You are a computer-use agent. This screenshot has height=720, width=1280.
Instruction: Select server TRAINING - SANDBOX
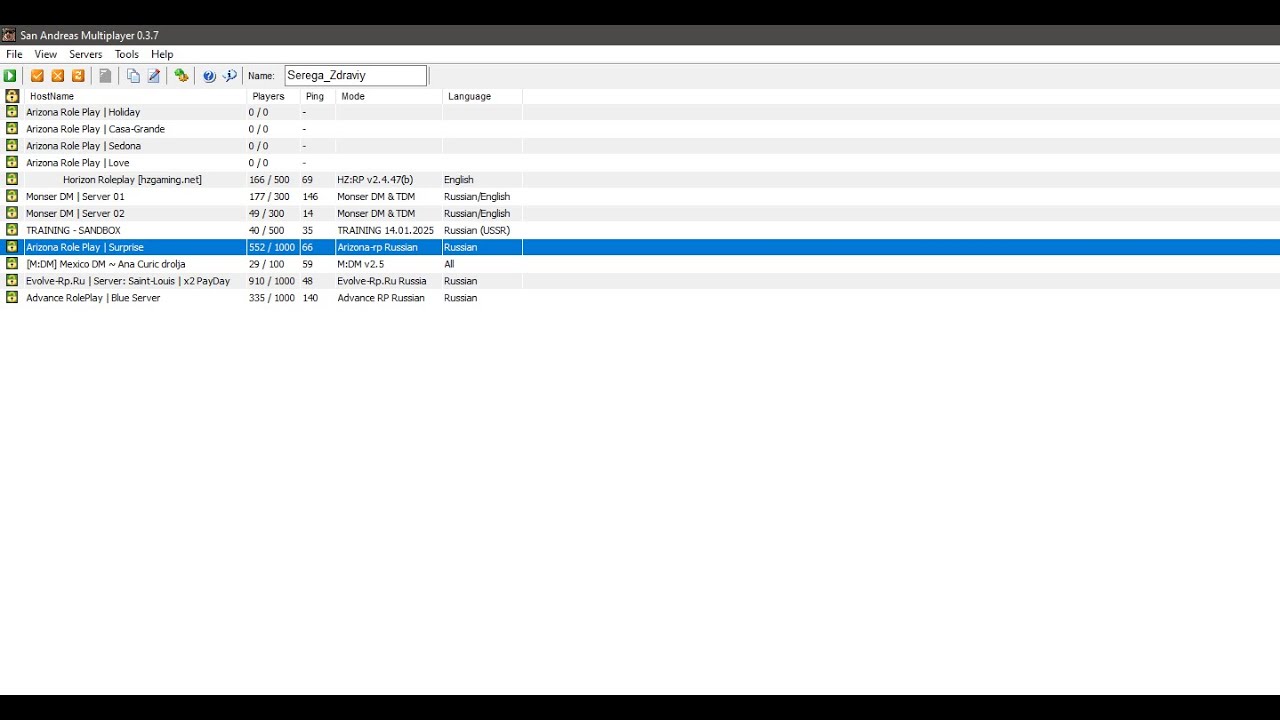tap(73, 230)
